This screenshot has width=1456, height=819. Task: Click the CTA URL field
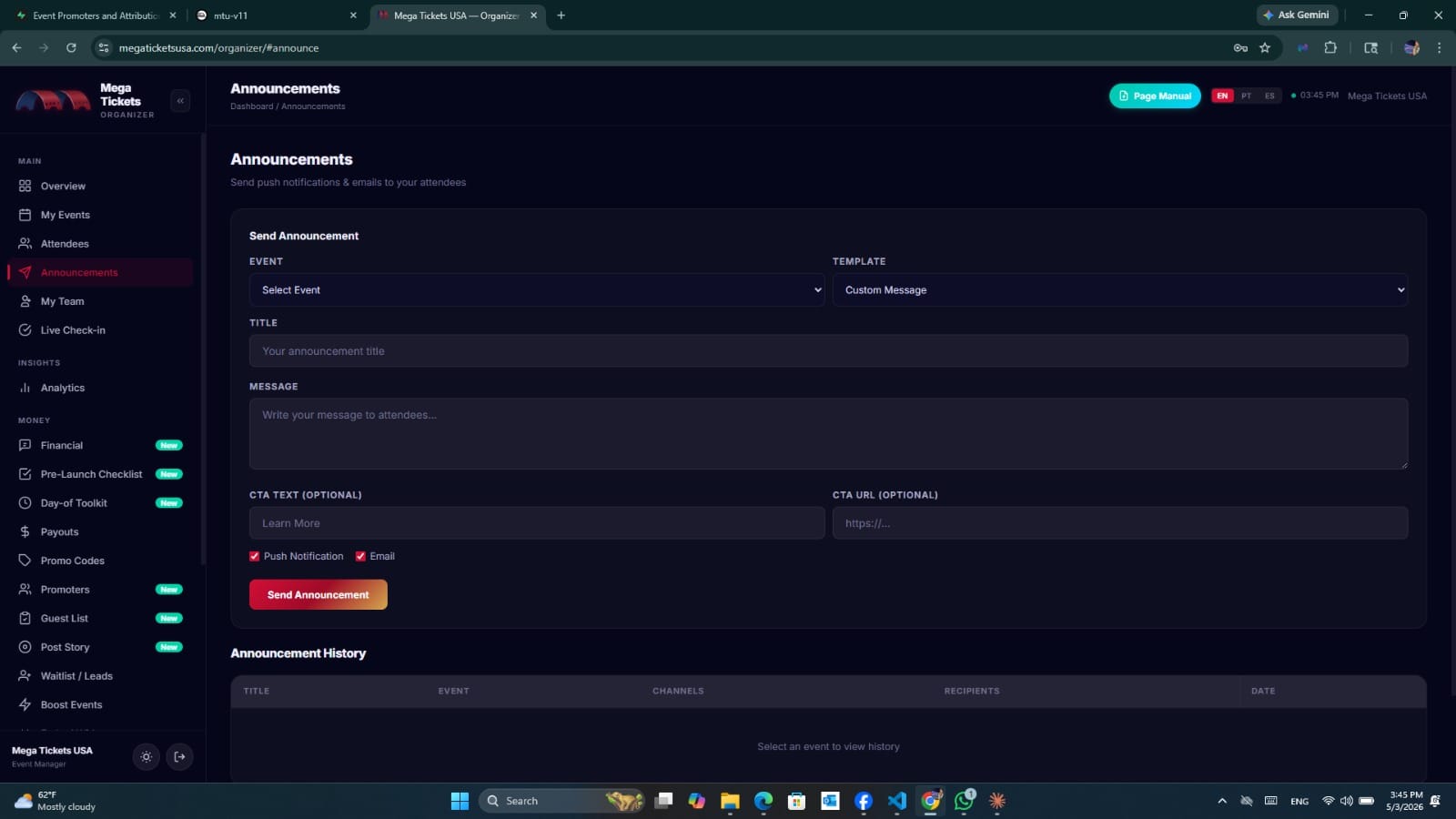click(x=1120, y=523)
